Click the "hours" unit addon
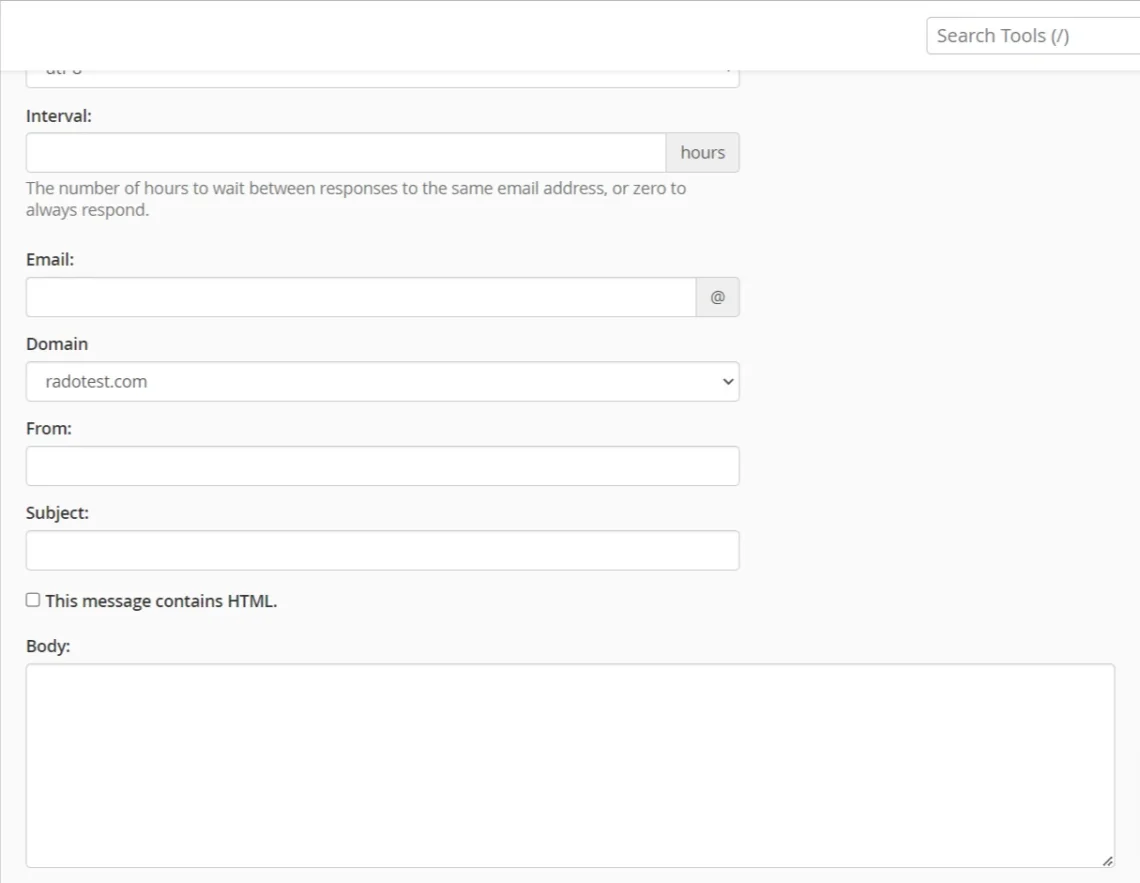The image size is (1140, 883). click(x=702, y=153)
